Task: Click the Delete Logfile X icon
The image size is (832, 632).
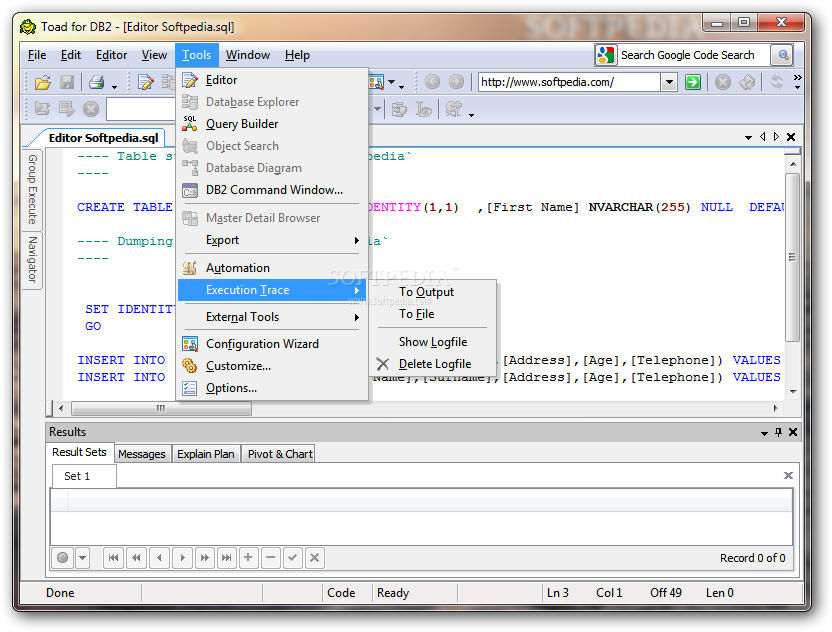Action: click(383, 364)
